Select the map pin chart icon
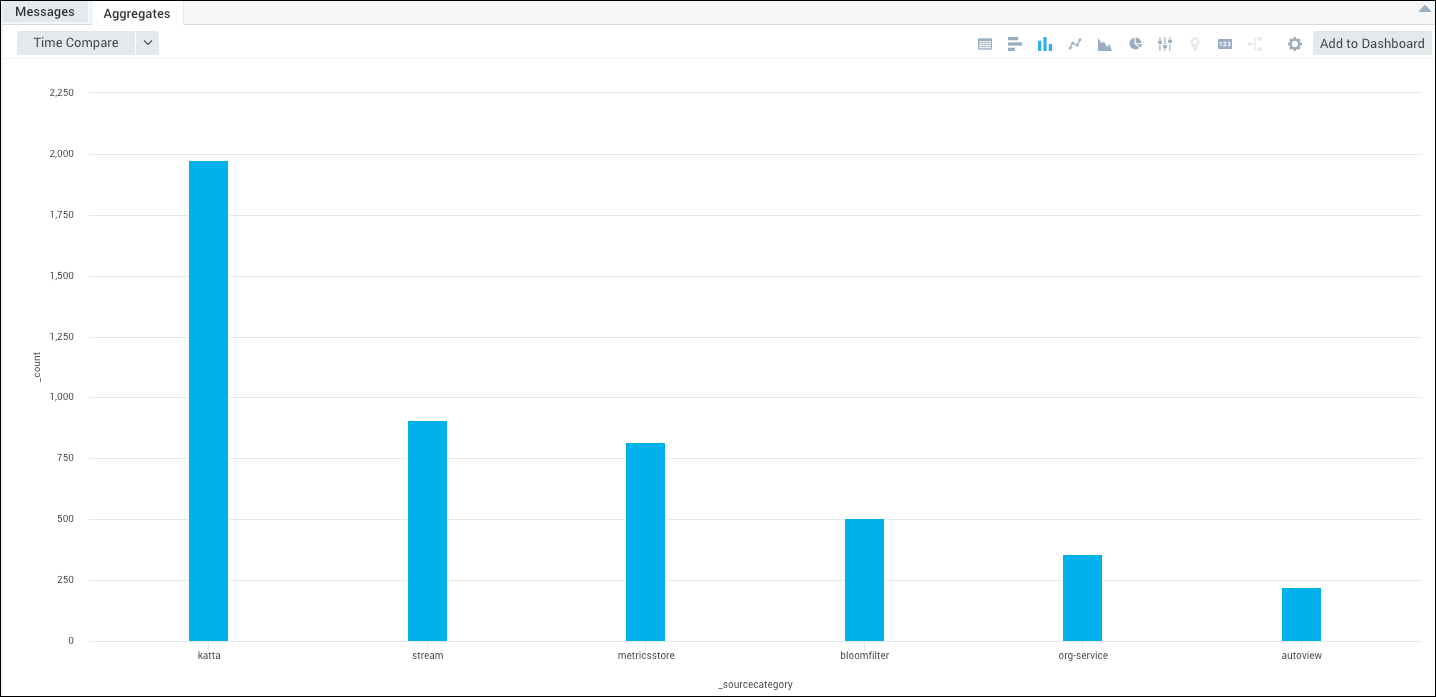This screenshot has width=1436, height=697. pyautogui.click(x=1195, y=44)
